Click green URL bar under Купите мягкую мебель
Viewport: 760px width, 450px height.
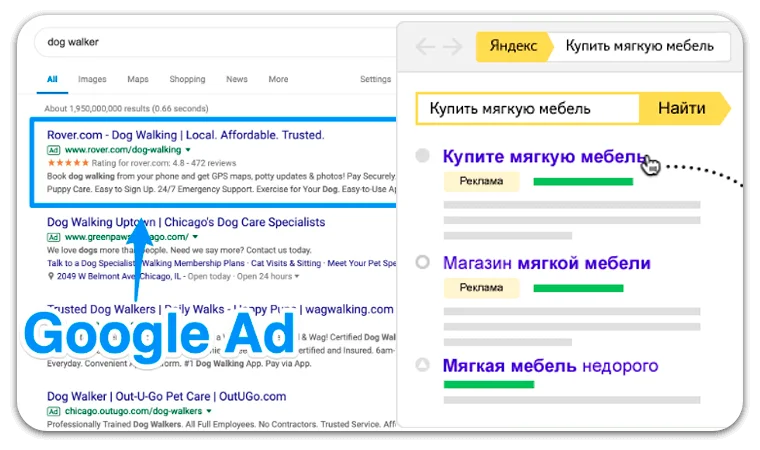pos(583,182)
